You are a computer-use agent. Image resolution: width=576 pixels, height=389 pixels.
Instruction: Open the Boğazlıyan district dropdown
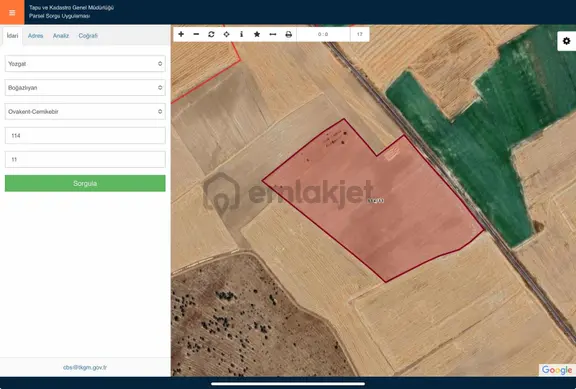[x=85, y=87]
